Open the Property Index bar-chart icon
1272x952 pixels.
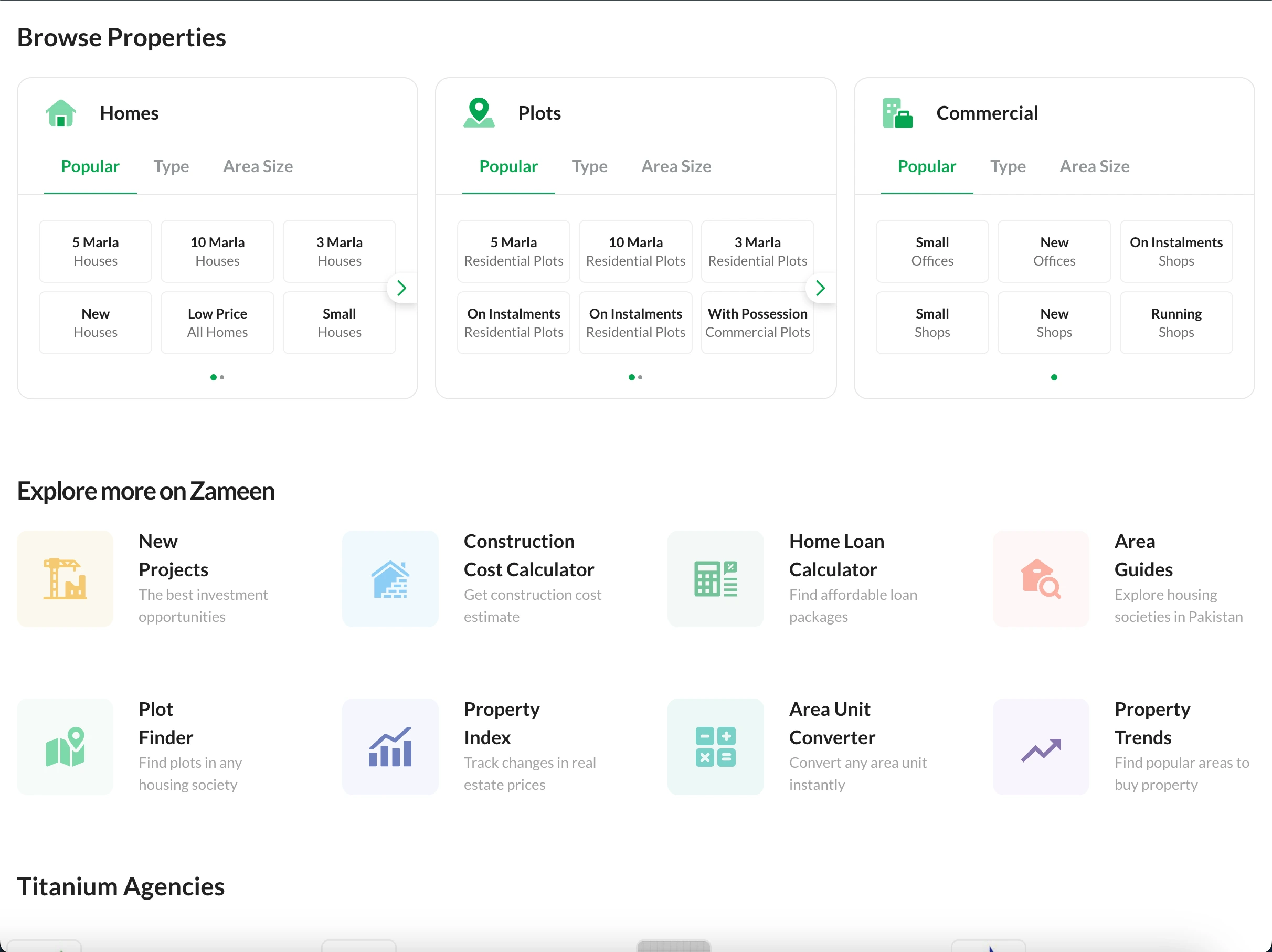pos(390,747)
